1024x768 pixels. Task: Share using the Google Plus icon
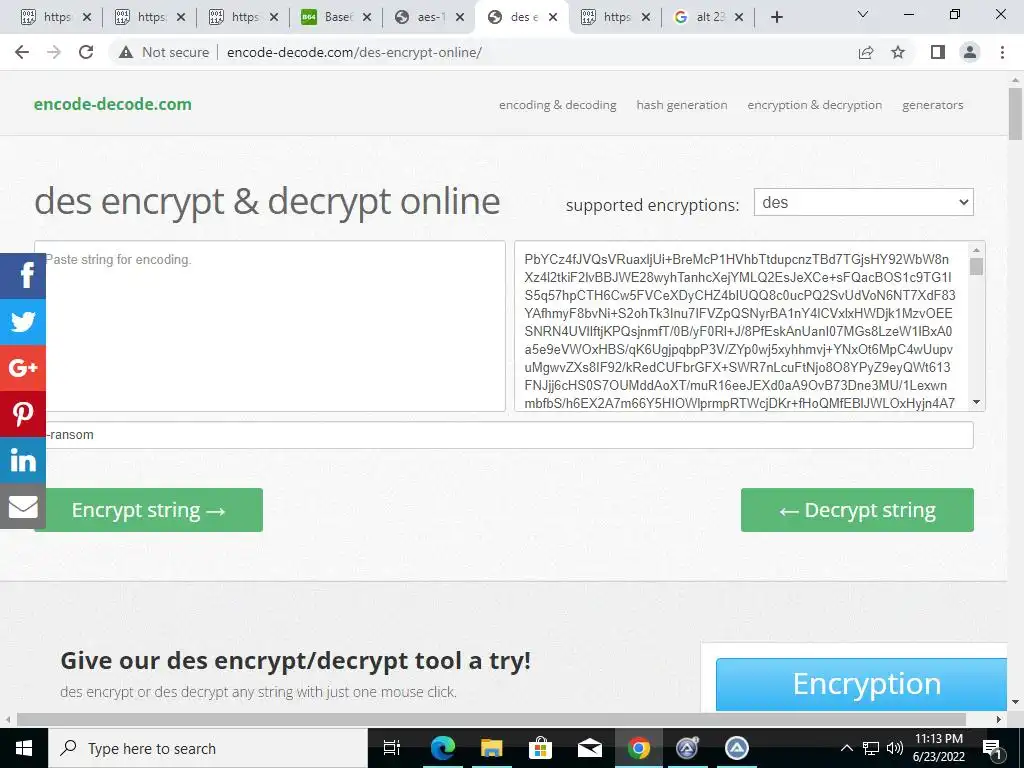[x=23, y=368]
